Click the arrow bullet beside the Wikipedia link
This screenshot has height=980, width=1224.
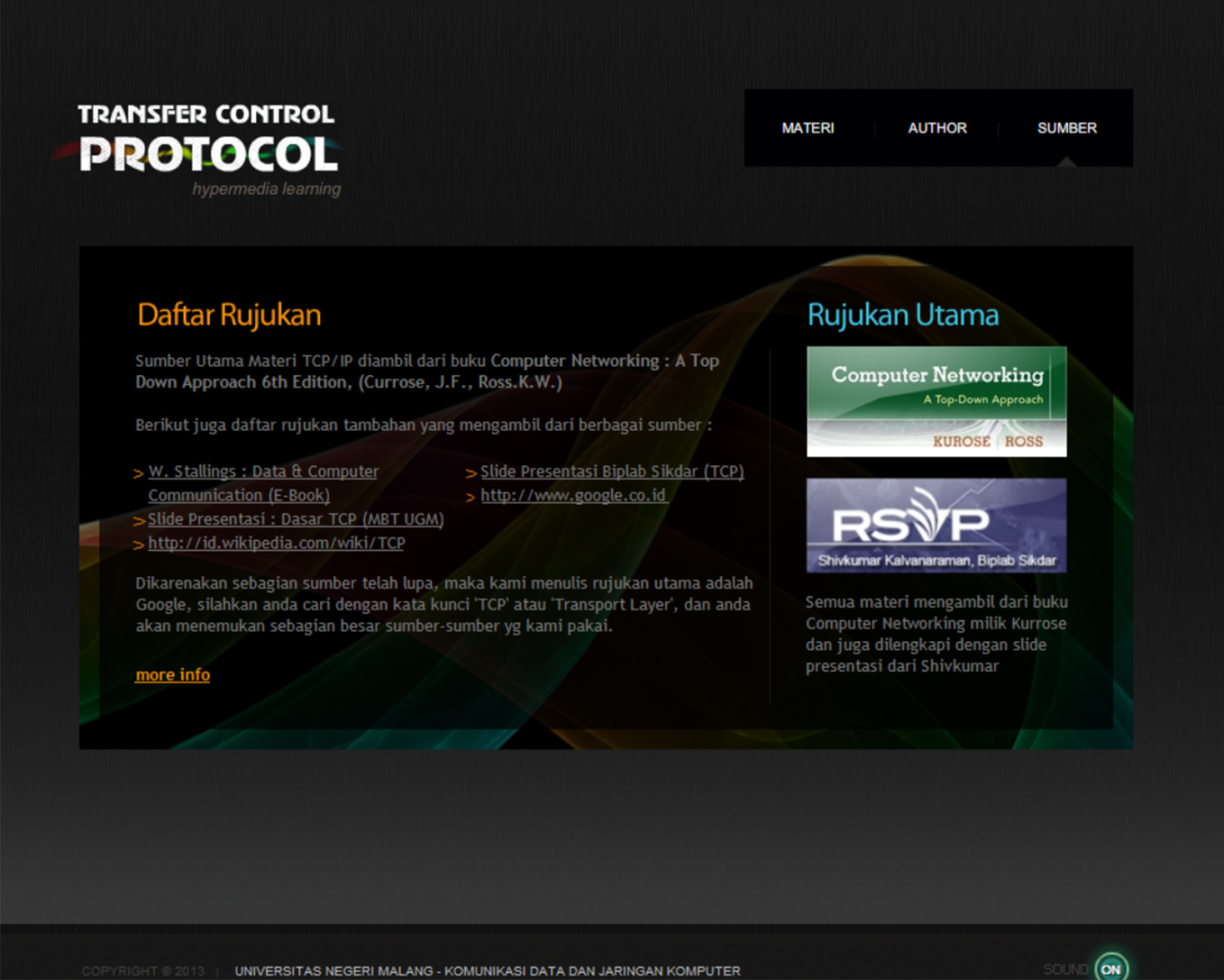(139, 545)
